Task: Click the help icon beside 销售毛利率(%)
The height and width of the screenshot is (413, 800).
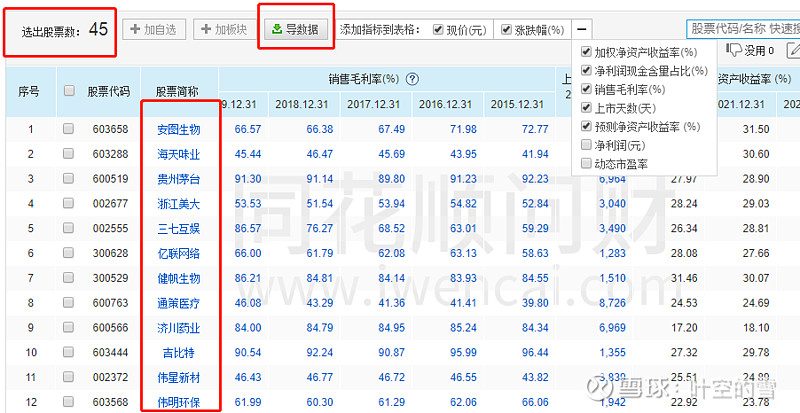Action: [x=412, y=79]
